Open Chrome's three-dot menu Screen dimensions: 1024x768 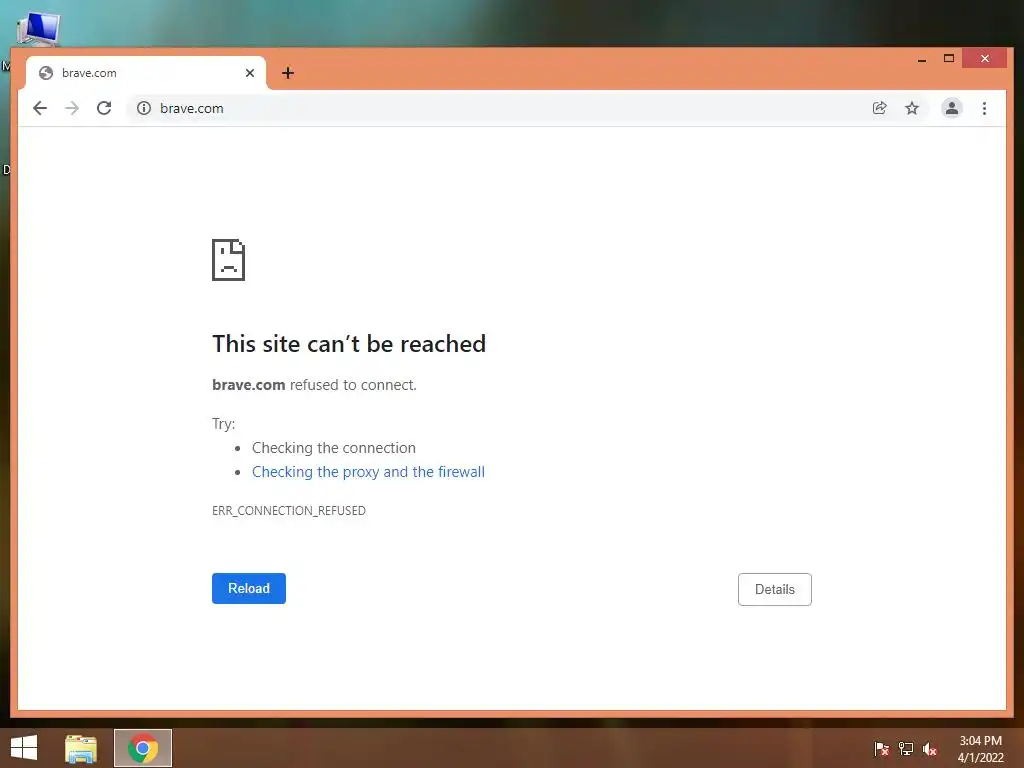[984, 108]
